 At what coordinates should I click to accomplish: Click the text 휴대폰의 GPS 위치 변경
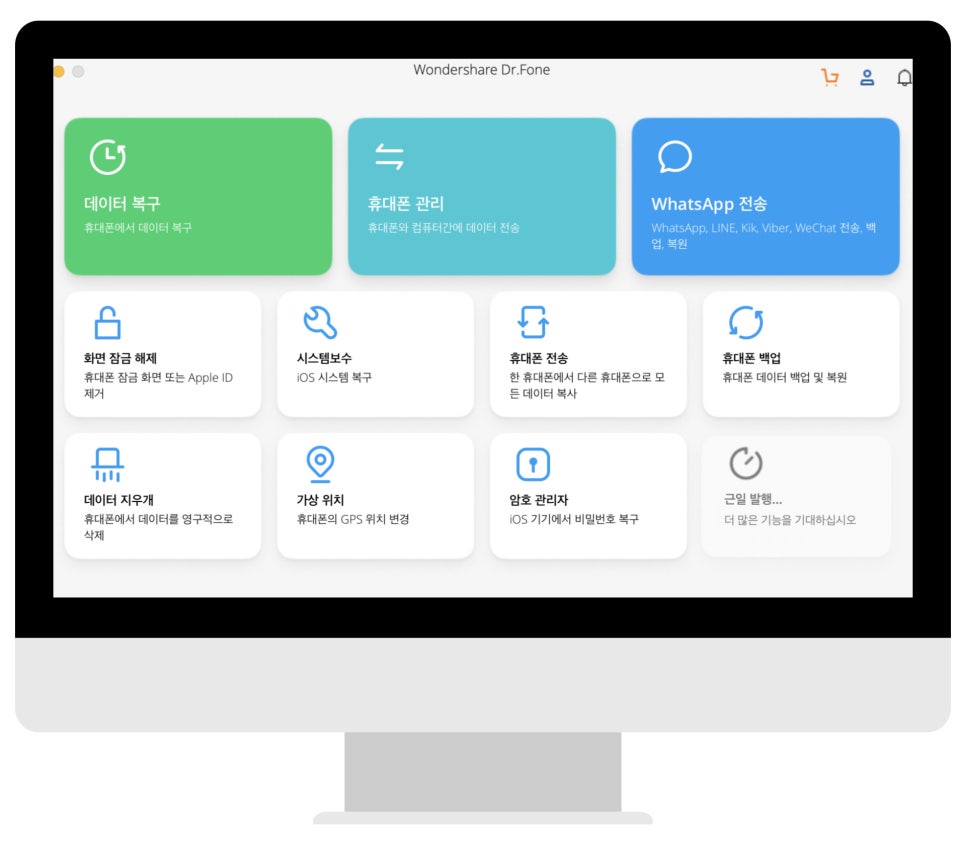(x=353, y=519)
